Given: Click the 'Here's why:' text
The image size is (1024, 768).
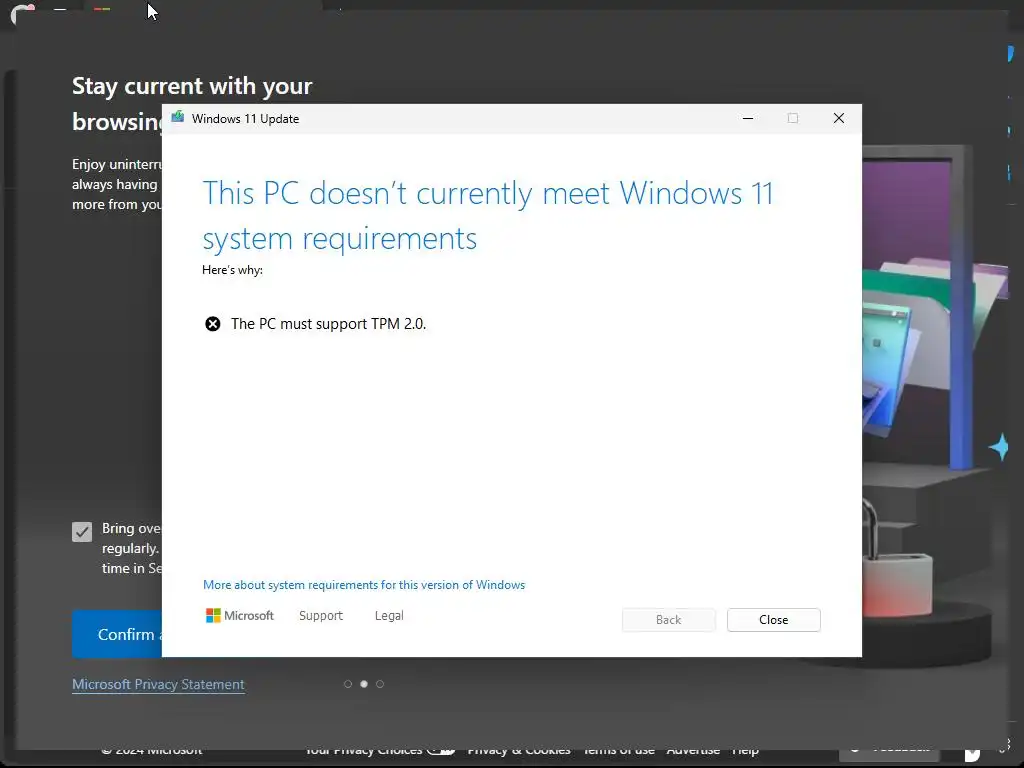Looking at the screenshot, I should click(232, 270).
